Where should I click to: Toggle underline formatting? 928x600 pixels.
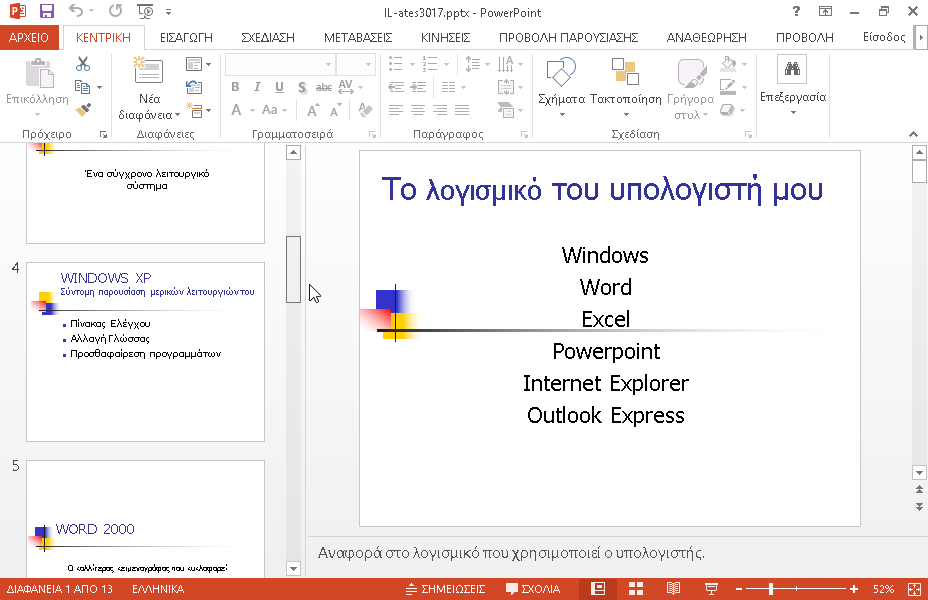[x=279, y=87]
